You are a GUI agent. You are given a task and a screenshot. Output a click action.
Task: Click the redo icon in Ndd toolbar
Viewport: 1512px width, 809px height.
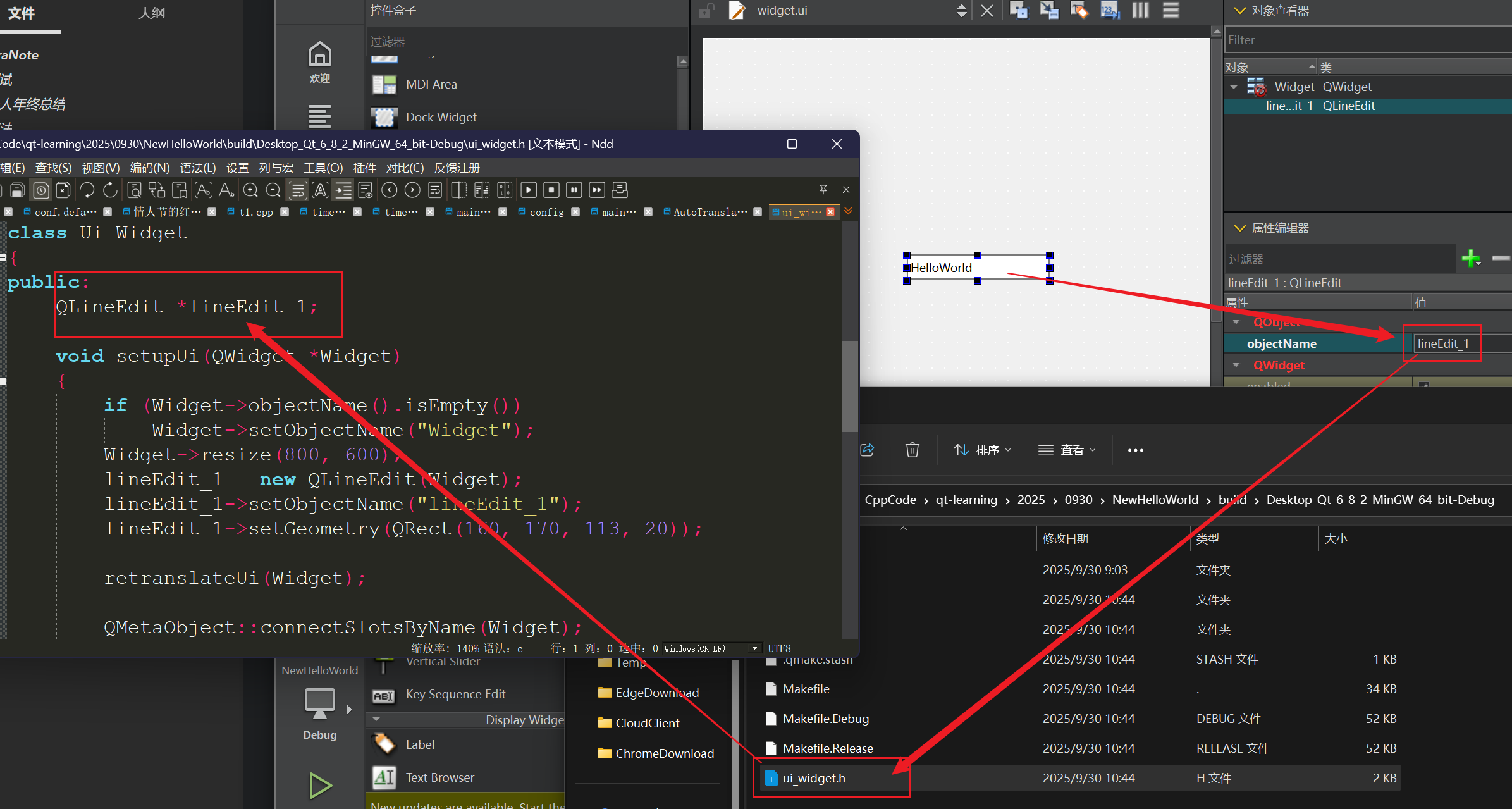point(110,190)
